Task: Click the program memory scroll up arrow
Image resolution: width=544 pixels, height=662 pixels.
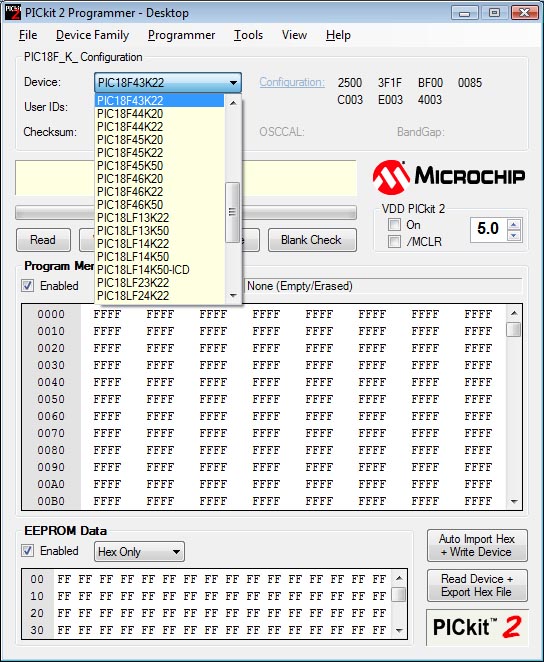Action: pyautogui.click(x=514, y=313)
